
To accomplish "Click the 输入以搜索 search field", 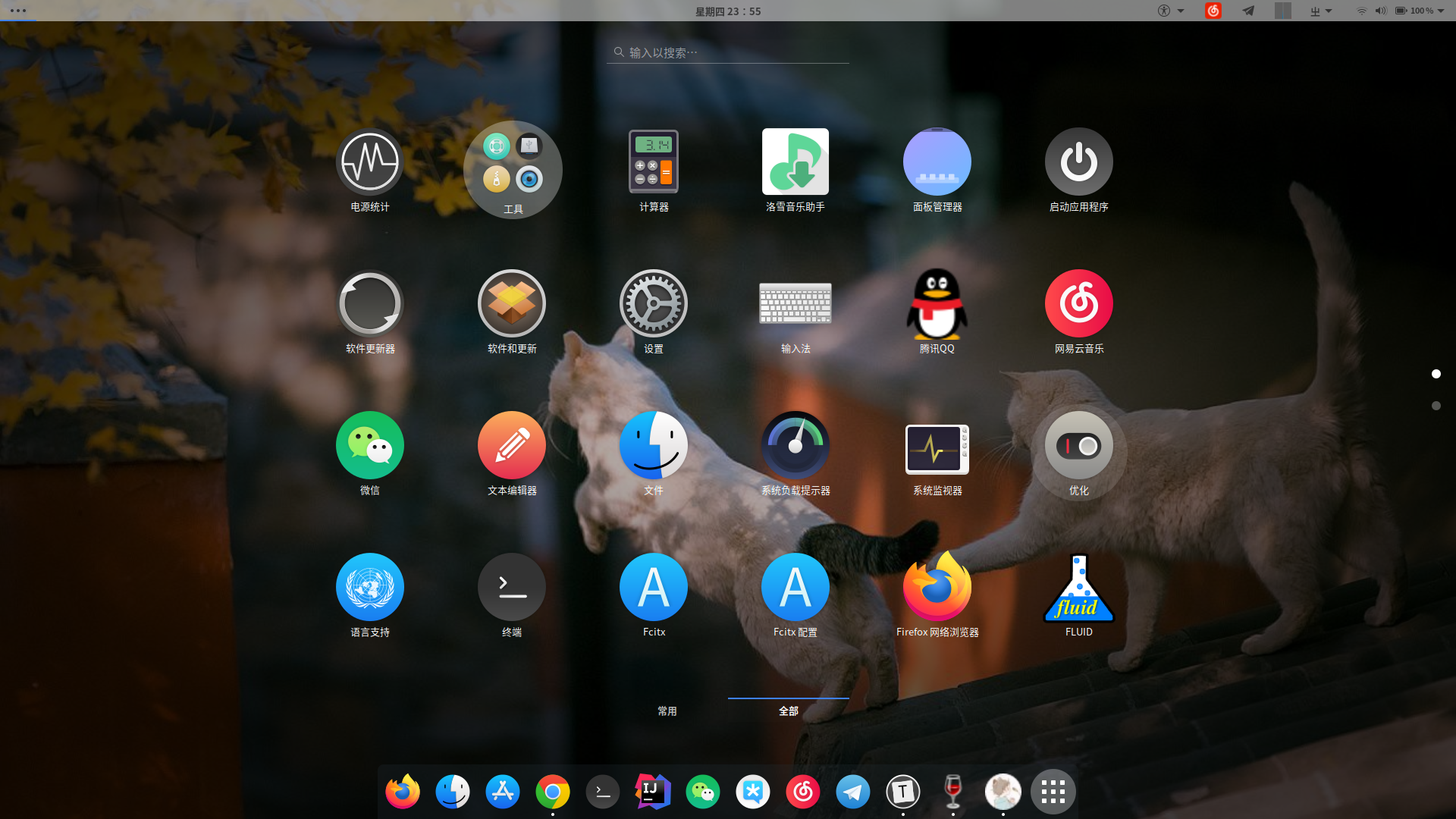I will (x=728, y=52).
